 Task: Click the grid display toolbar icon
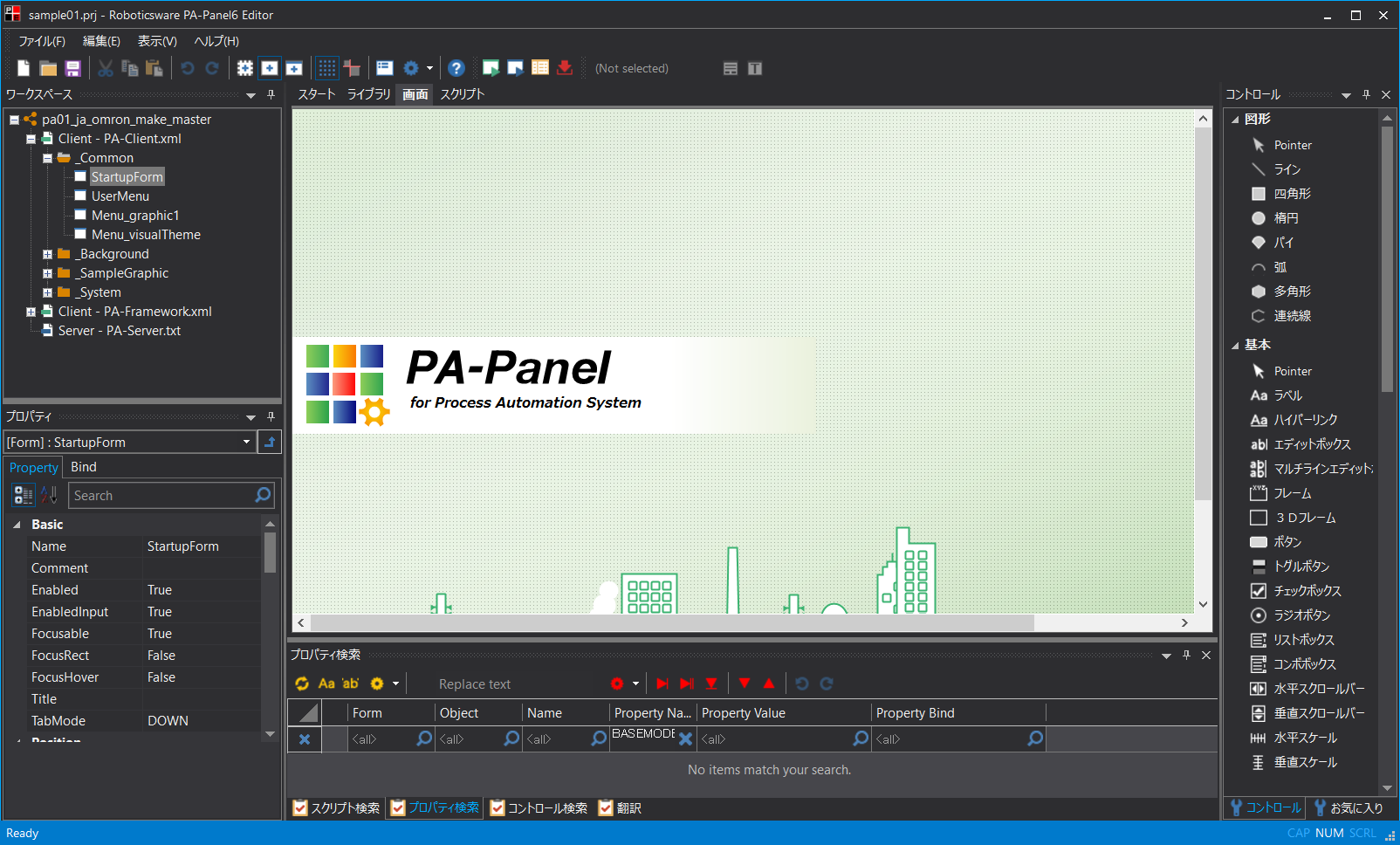click(x=327, y=68)
